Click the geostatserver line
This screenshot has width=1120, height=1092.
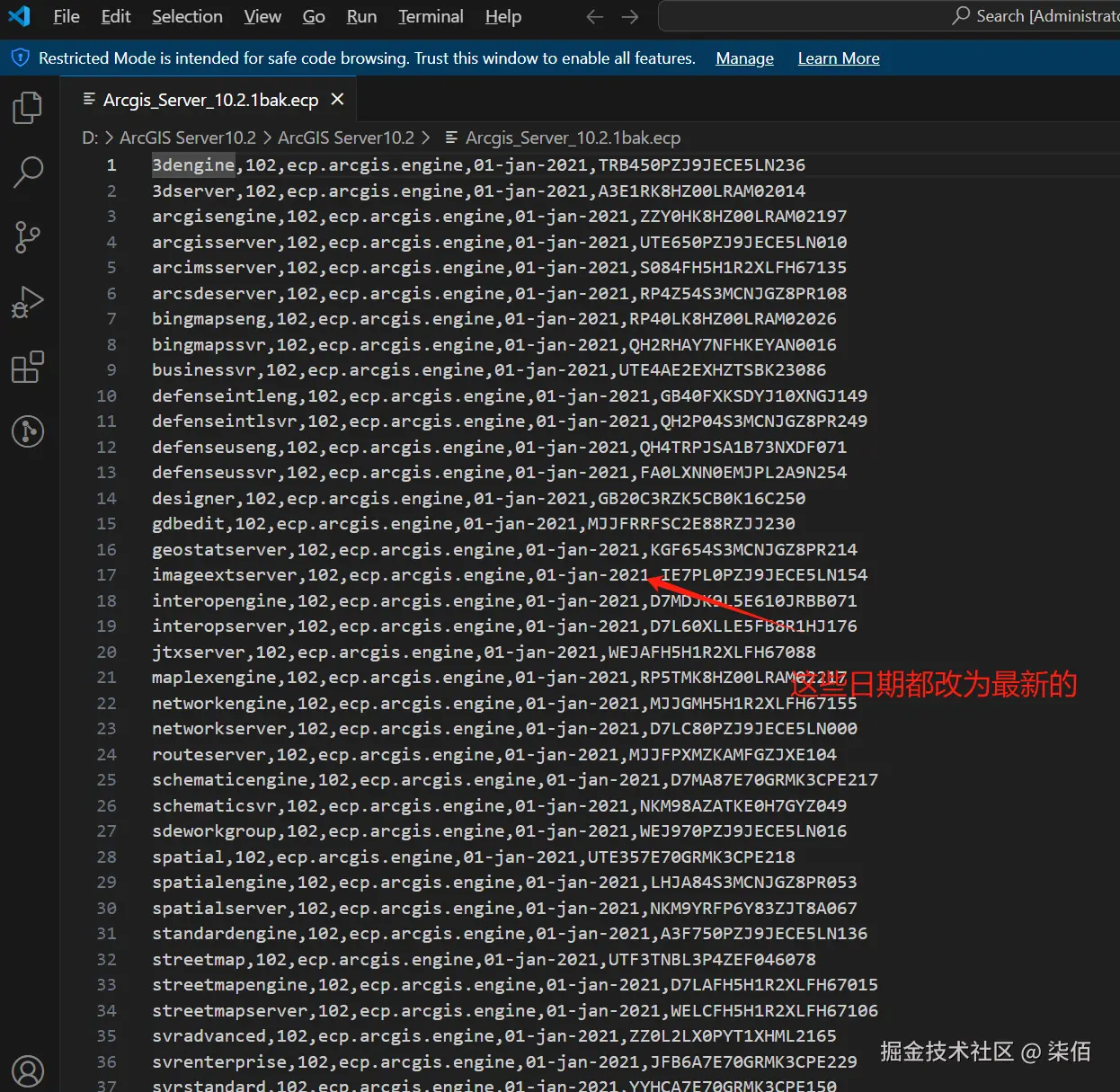504,549
